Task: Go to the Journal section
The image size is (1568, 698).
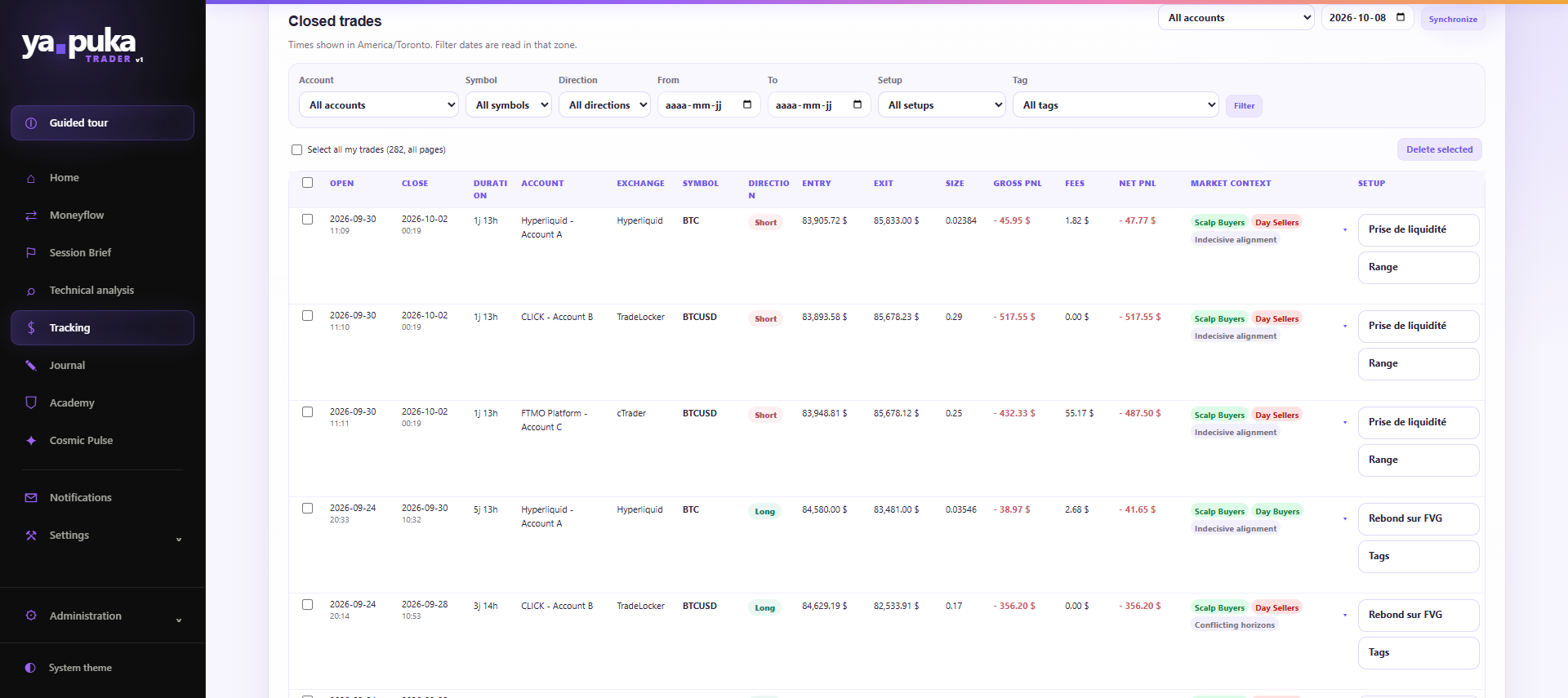Action: [x=102, y=366]
